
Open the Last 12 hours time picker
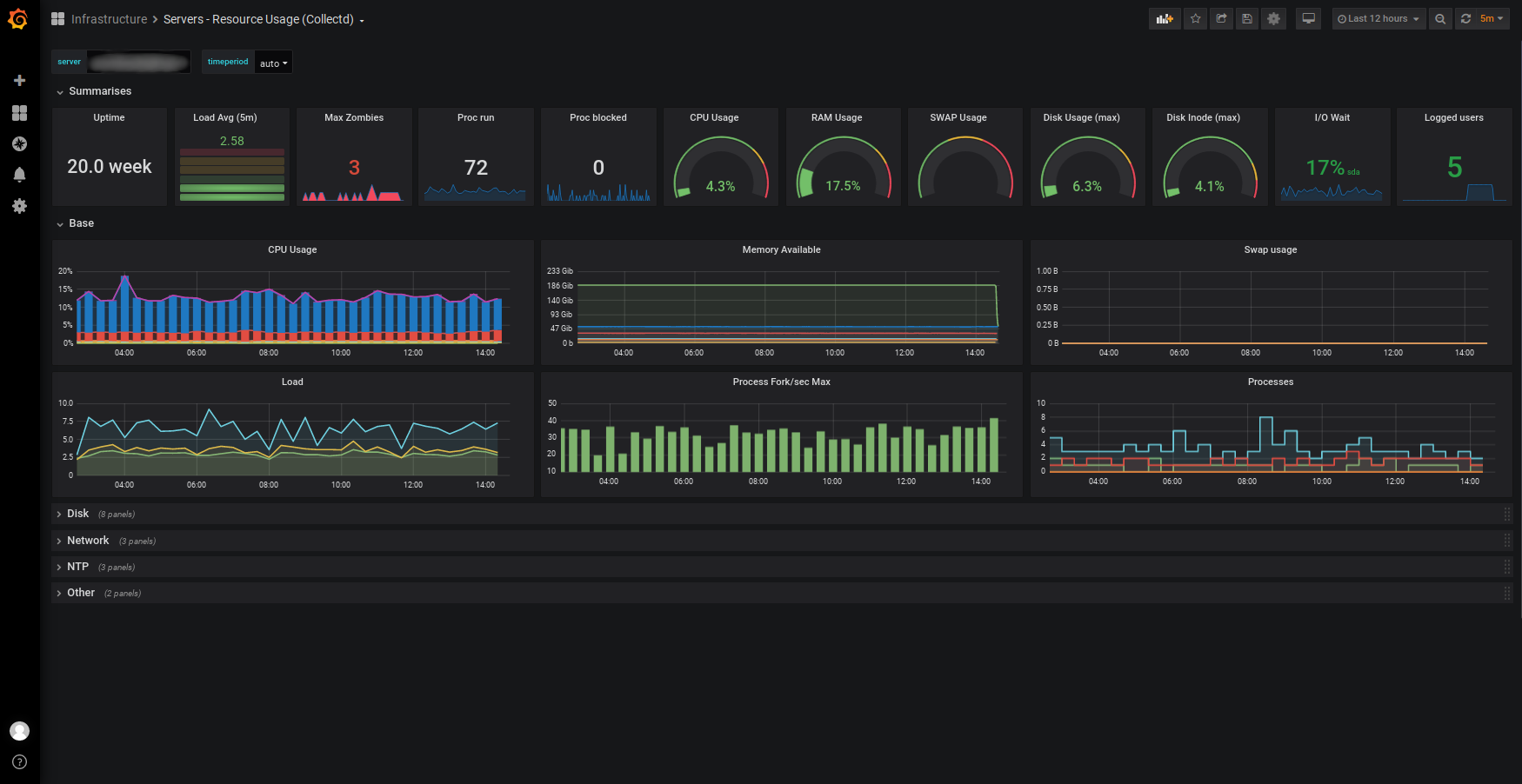[x=1378, y=18]
